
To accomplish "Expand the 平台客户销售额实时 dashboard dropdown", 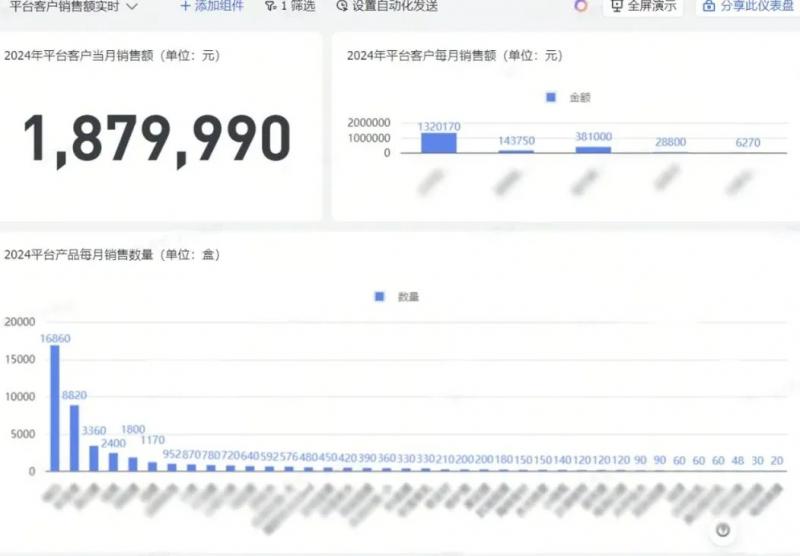I will point(132,6).
